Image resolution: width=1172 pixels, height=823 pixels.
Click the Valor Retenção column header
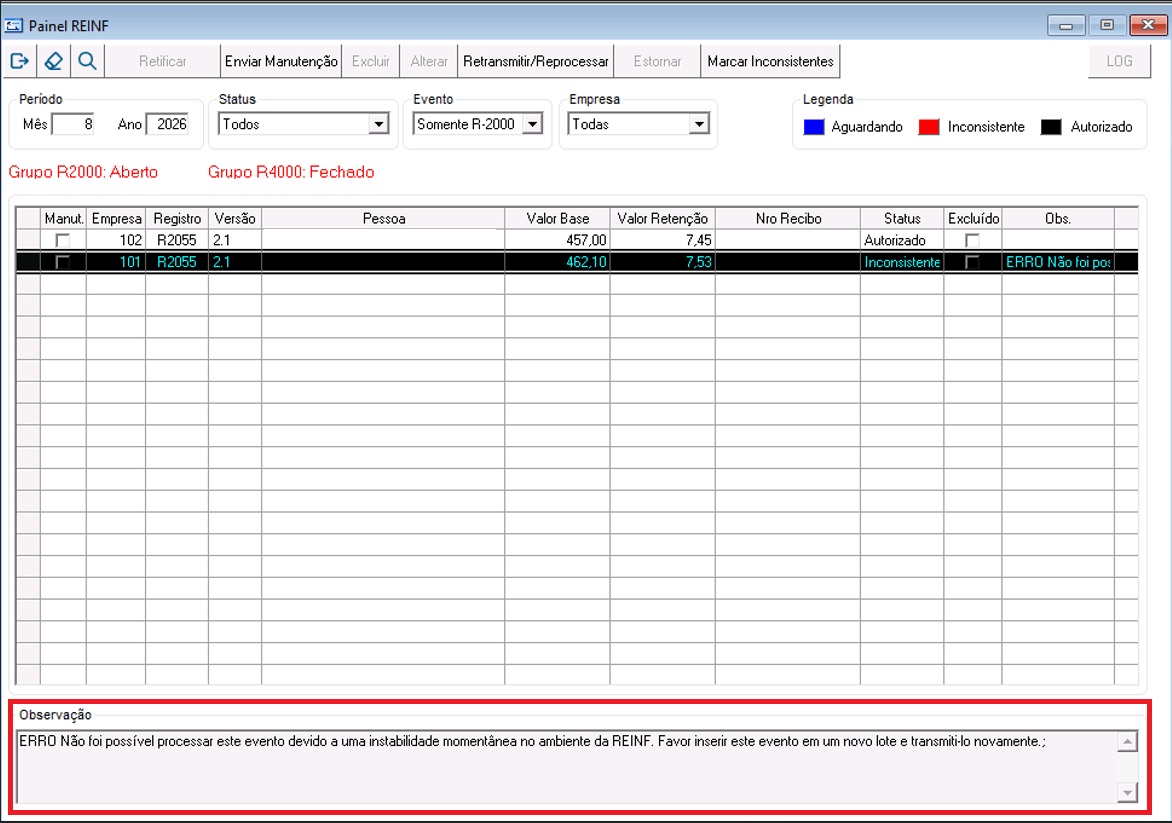pos(662,218)
